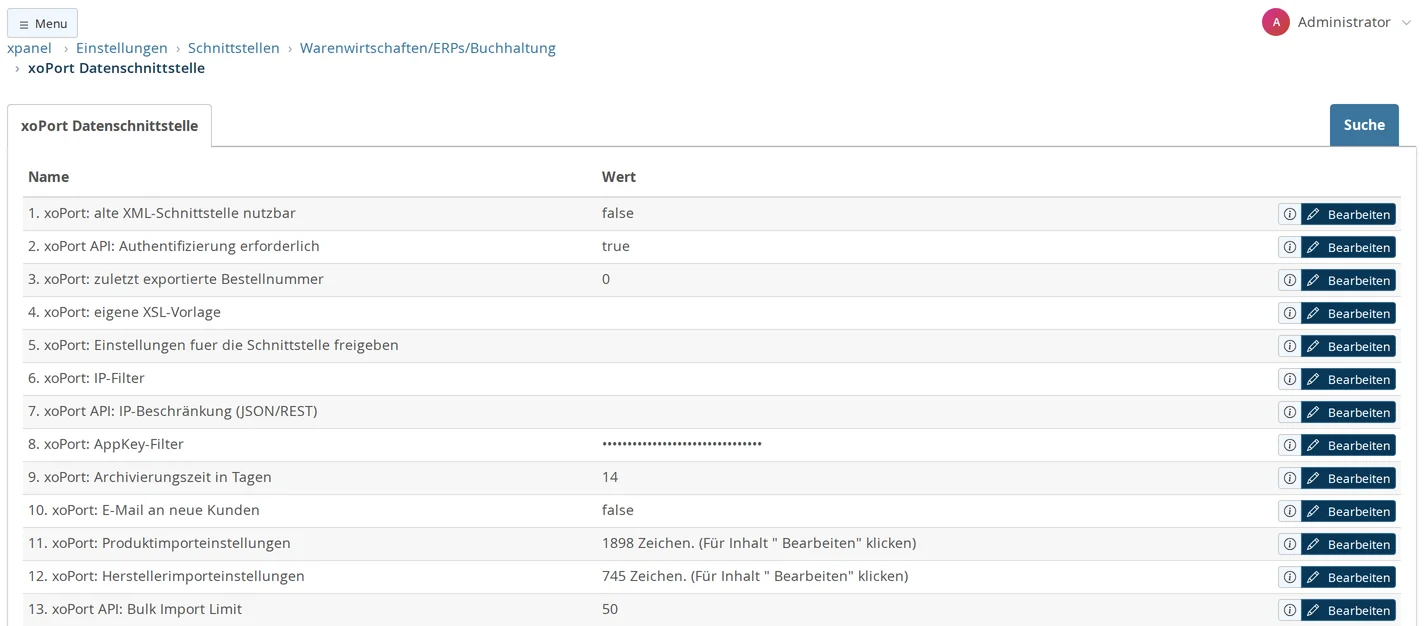Image resolution: width=1424 pixels, height=626 pixels.
Task: Edit E-Mail an neue Kunden setting
Action: (1348, 511)
